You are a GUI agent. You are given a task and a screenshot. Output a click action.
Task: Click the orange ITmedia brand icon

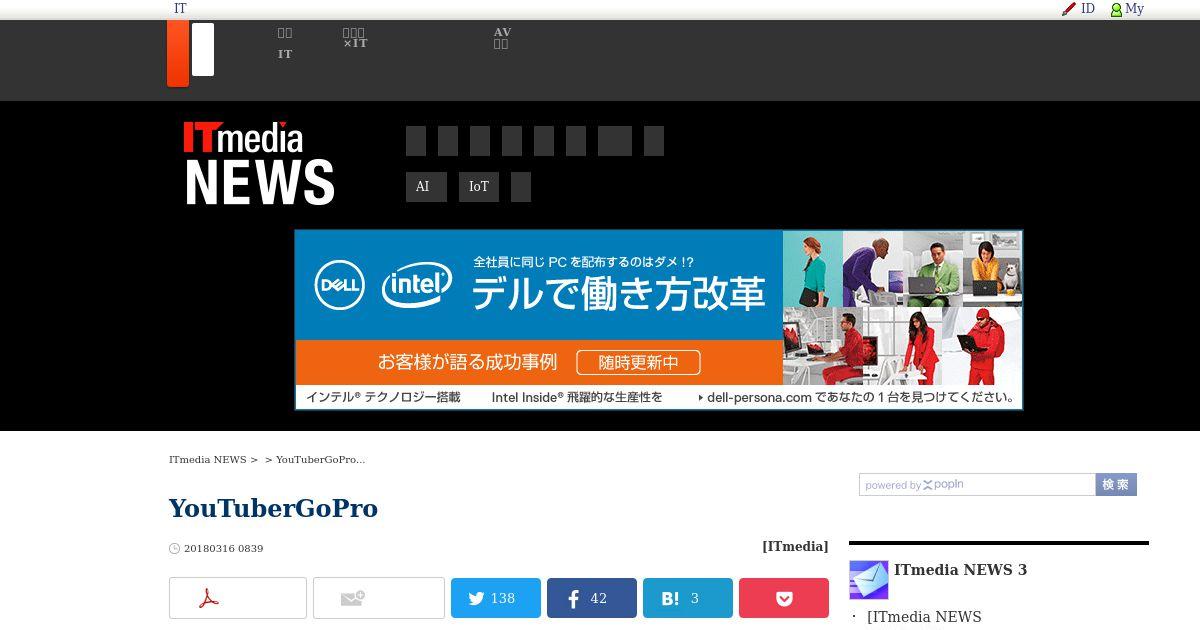(178, 53)
